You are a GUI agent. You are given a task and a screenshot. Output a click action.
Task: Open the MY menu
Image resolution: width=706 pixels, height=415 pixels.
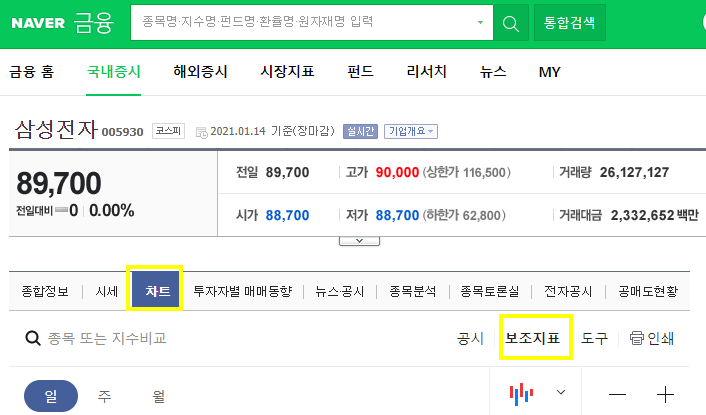549,72
